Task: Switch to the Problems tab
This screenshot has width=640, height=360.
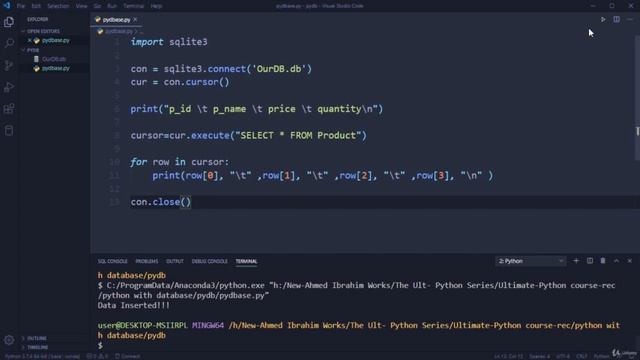Action: (147, 261)
